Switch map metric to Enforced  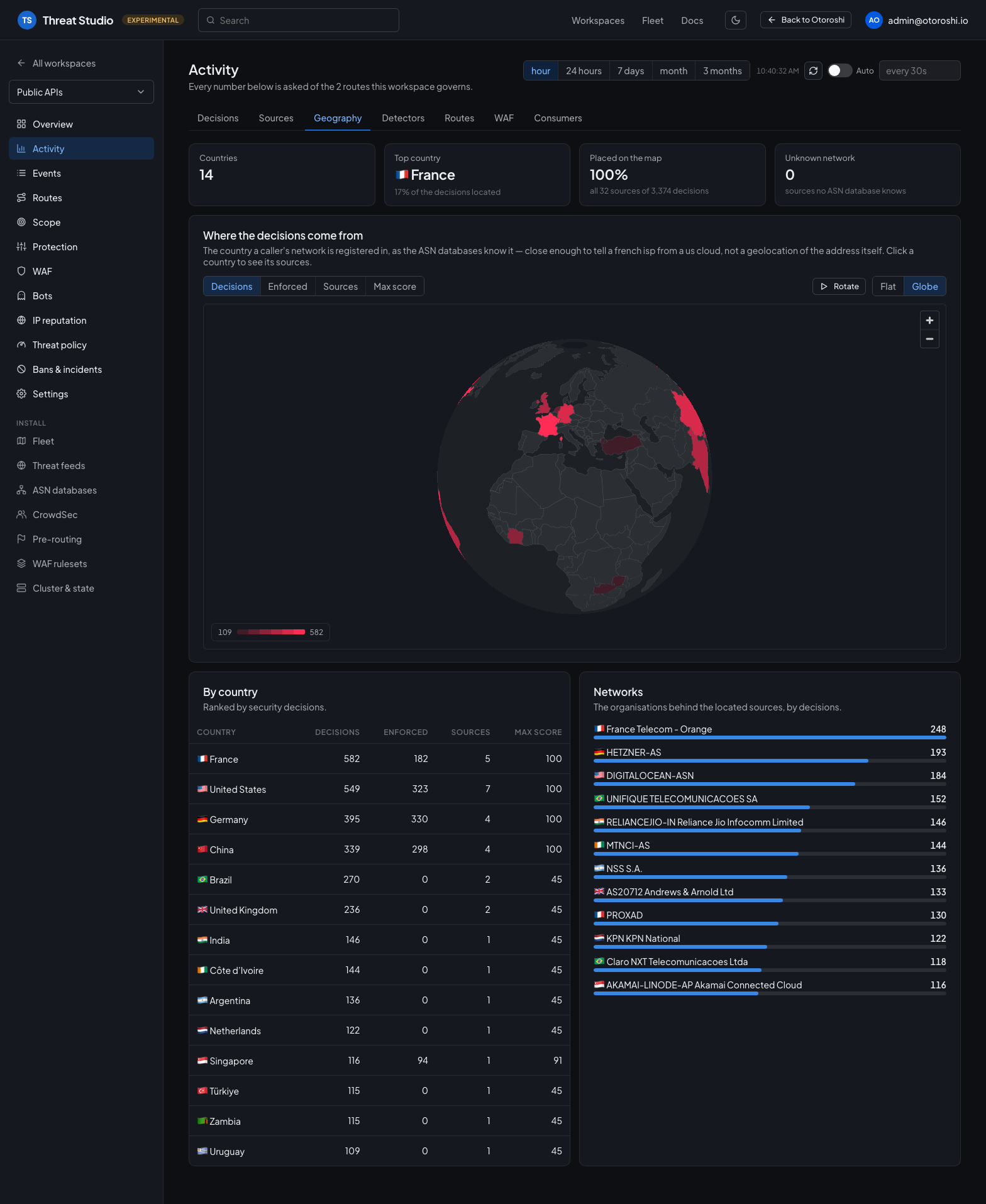[x=288, y=287]
